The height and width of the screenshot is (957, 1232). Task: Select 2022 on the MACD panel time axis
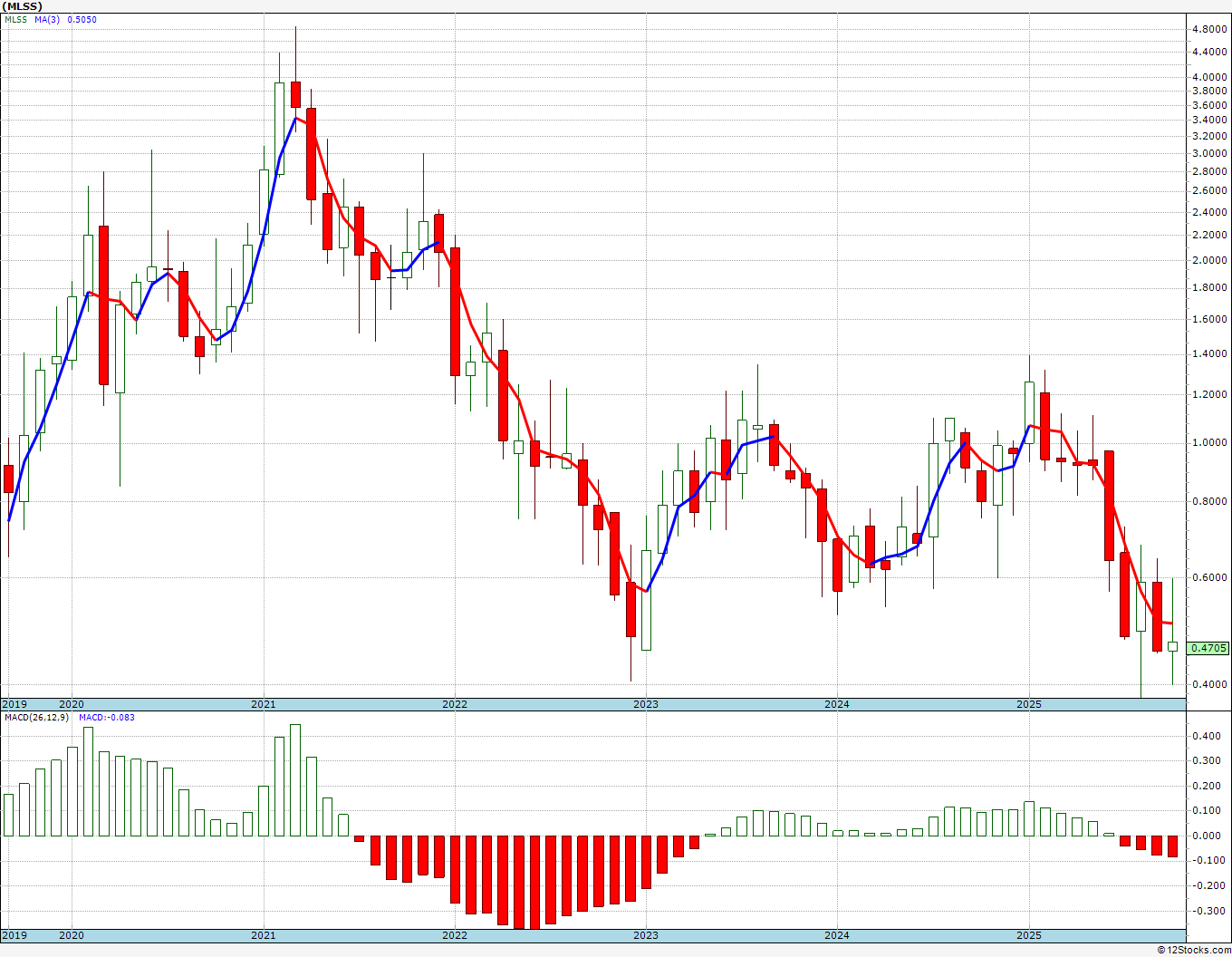[x=455, y=935]
